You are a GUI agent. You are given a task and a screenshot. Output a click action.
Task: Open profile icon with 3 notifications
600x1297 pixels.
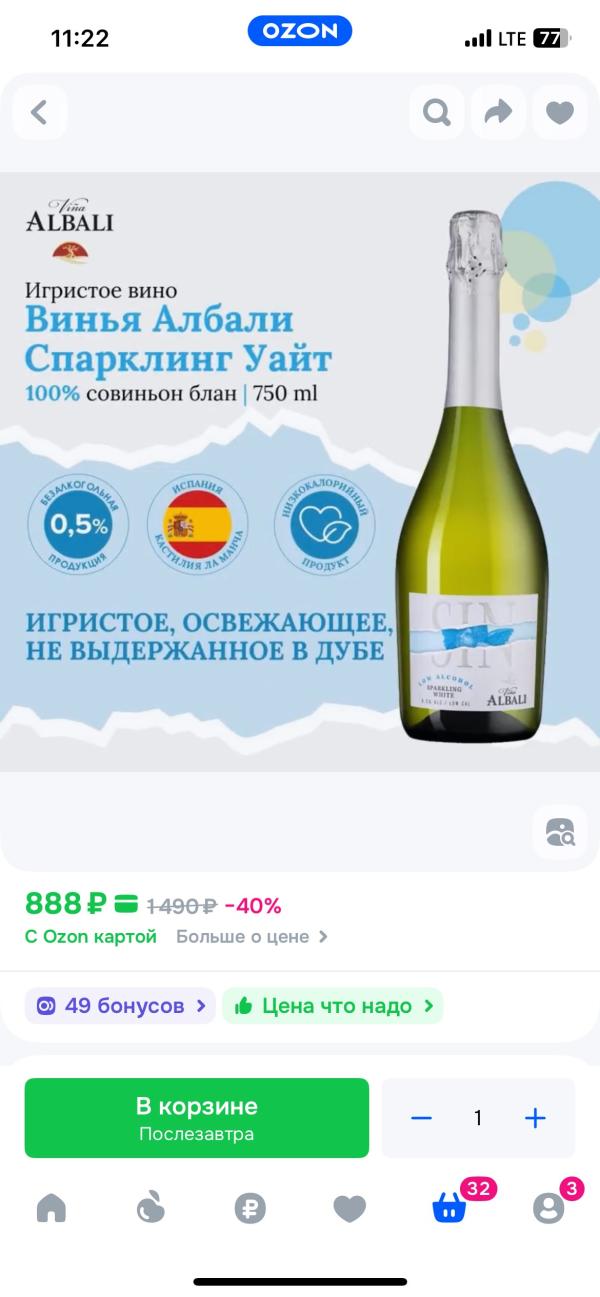548,1208
